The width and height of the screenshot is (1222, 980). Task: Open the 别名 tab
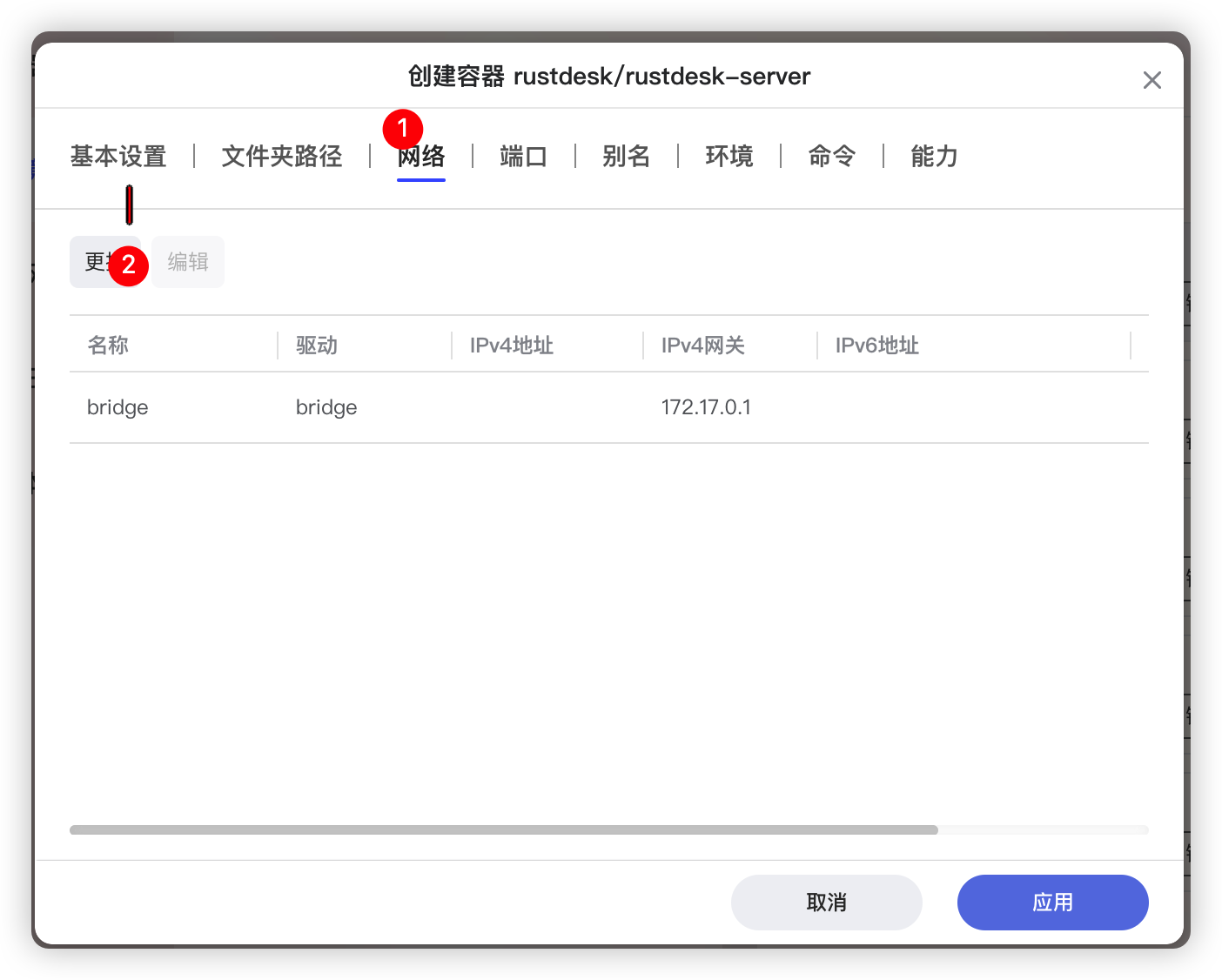tap(626, 157)
